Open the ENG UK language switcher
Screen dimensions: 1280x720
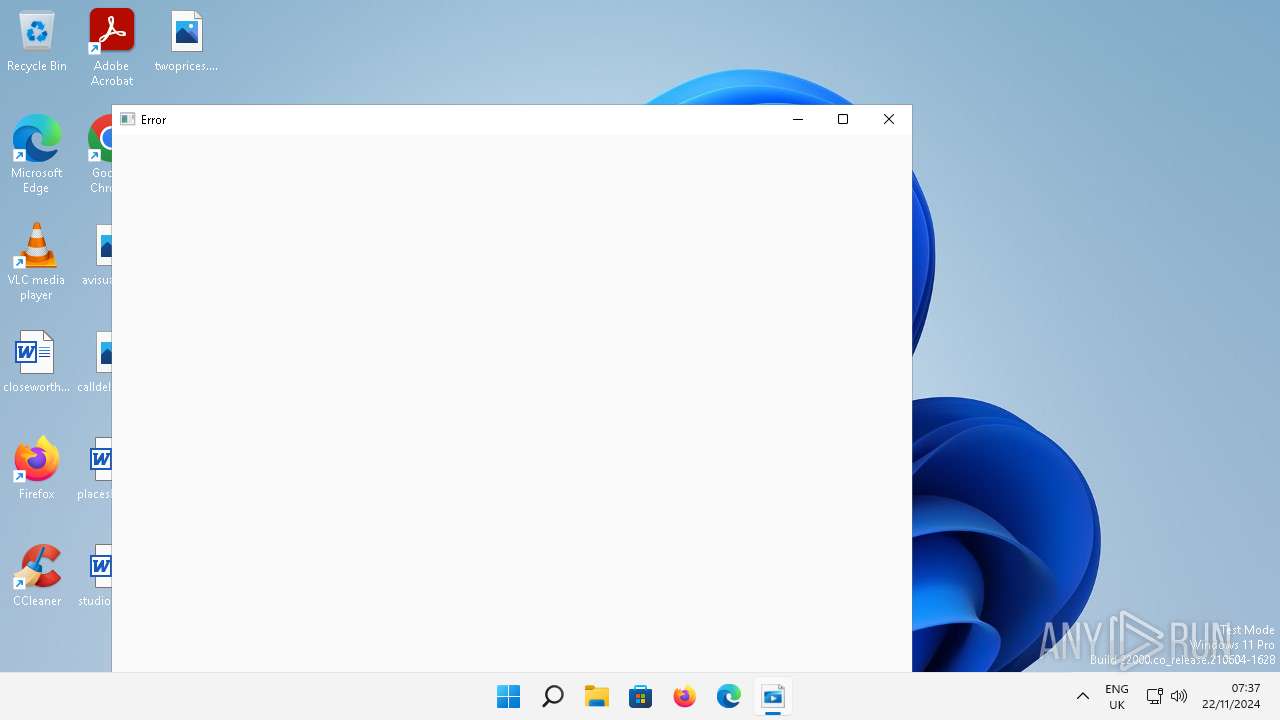coord(1117,696)
